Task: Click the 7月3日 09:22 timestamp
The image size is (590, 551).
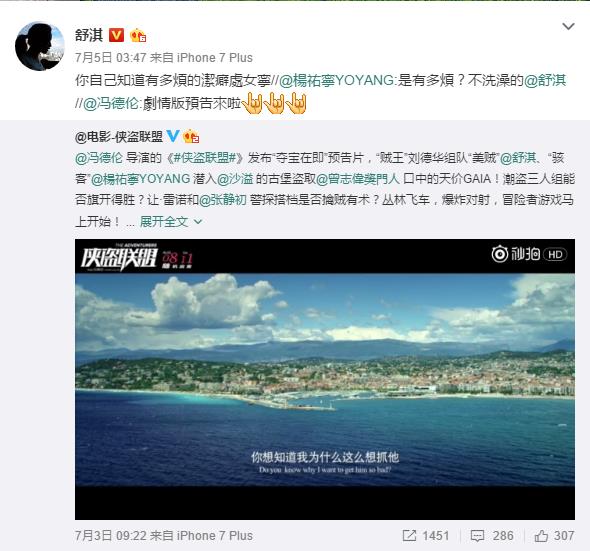Action: (x=111, y=536)
